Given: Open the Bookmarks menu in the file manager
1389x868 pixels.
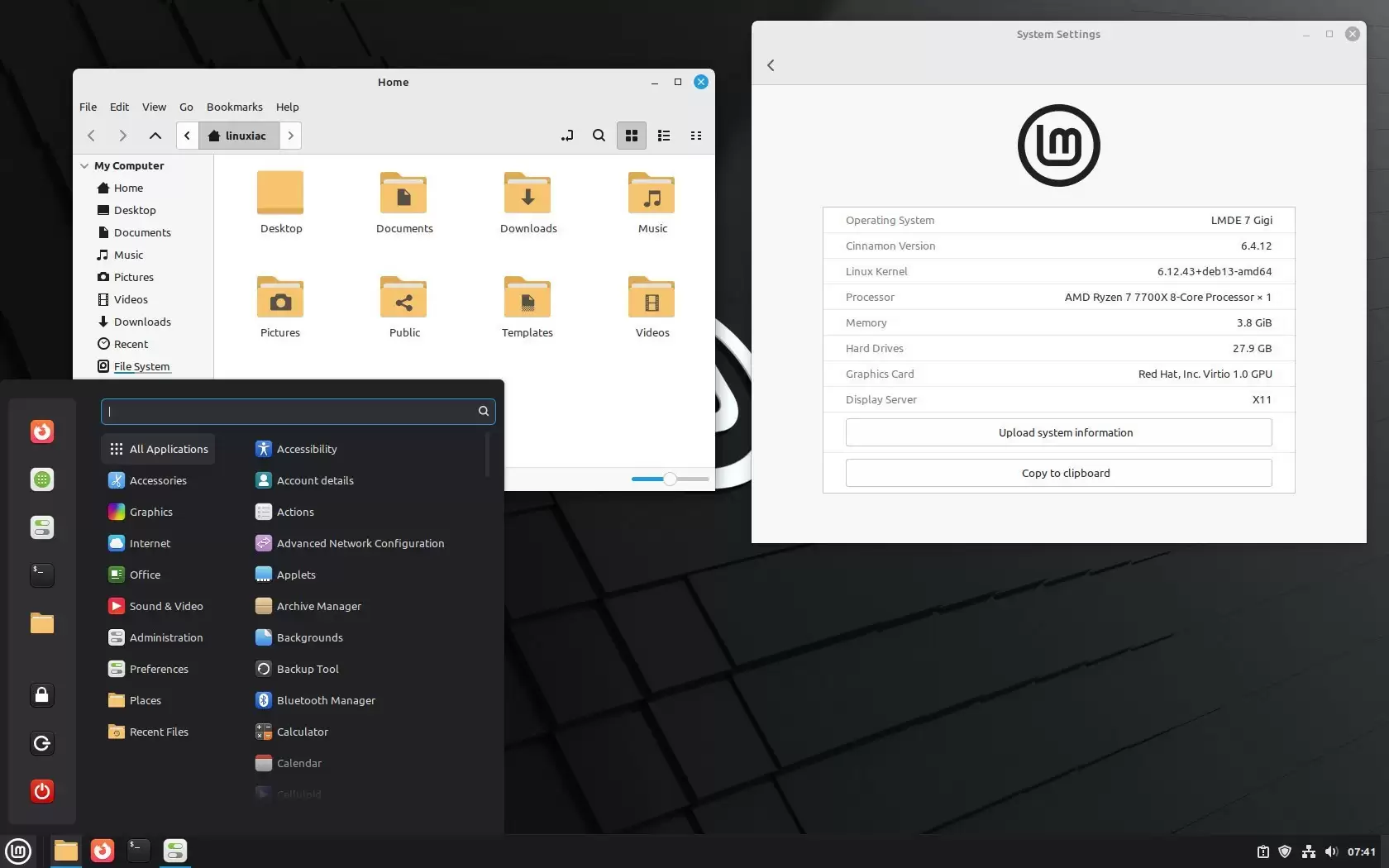Looking at the screenshot, I should [x=234, y=107].
